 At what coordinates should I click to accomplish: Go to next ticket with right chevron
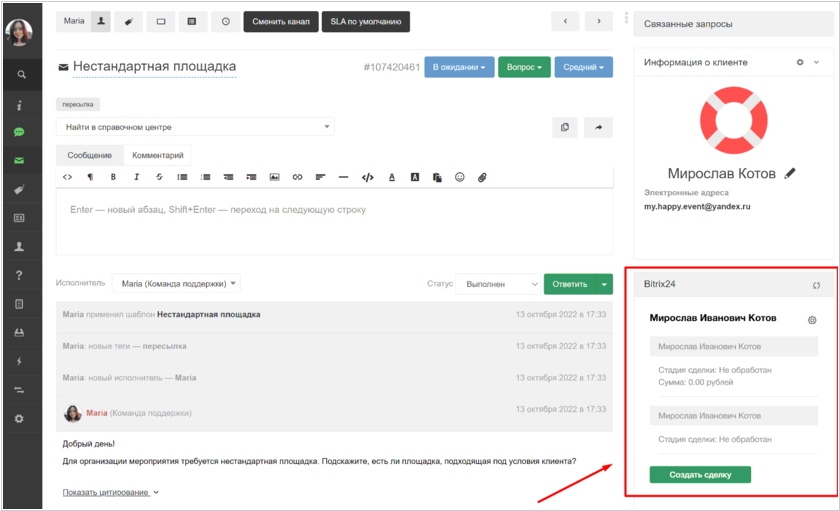[599, 21]
